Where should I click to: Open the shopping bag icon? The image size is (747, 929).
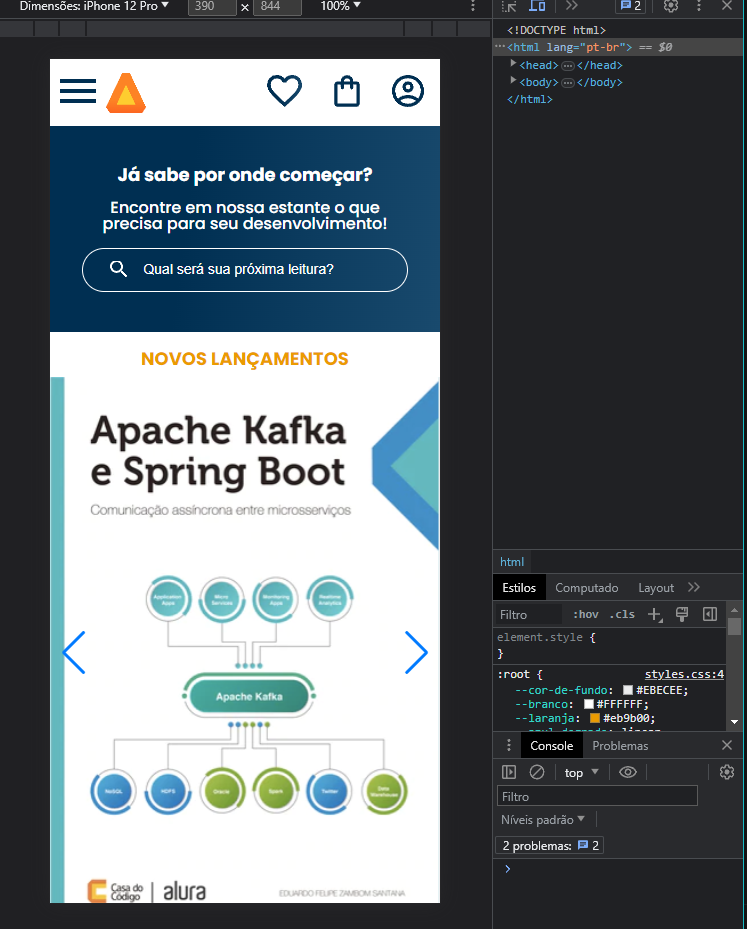tap(347, 92)
